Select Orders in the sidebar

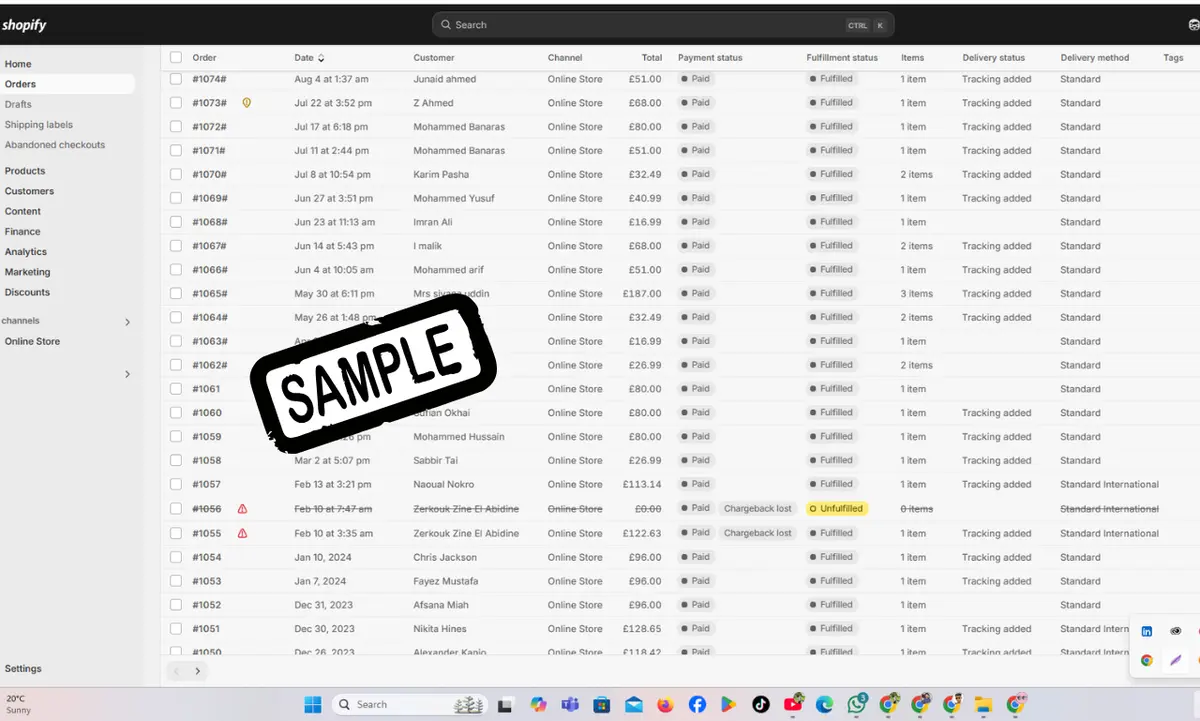67,84
